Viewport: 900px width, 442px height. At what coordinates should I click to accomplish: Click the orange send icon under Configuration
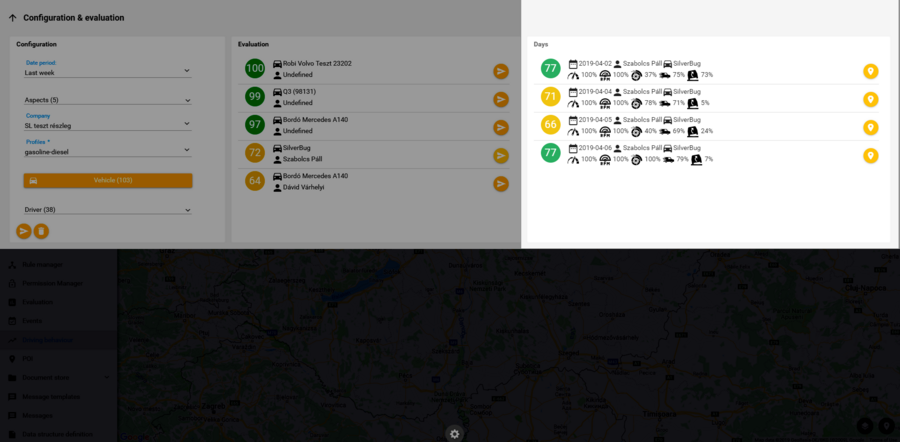(24, 231)
